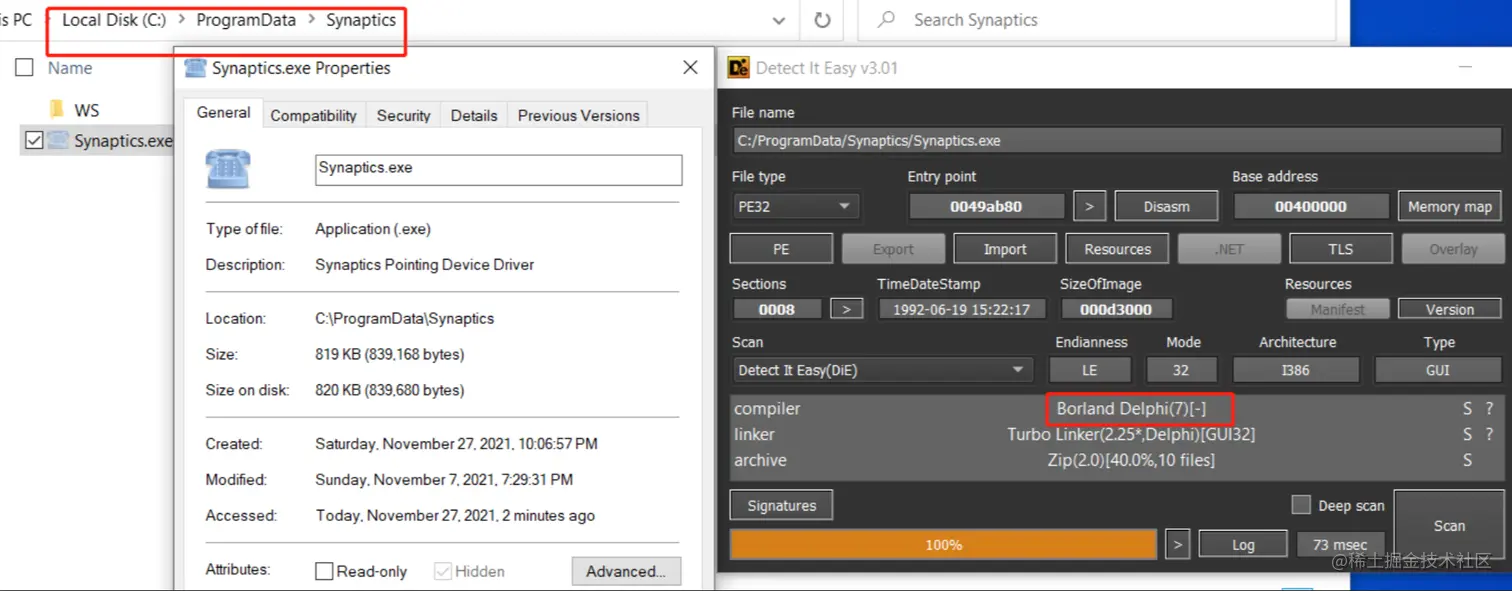Click the SizeOfImage value 000d3000
Image resolution: width=1512 pixels, height=591 pixels.
(x=1116, y=309)
